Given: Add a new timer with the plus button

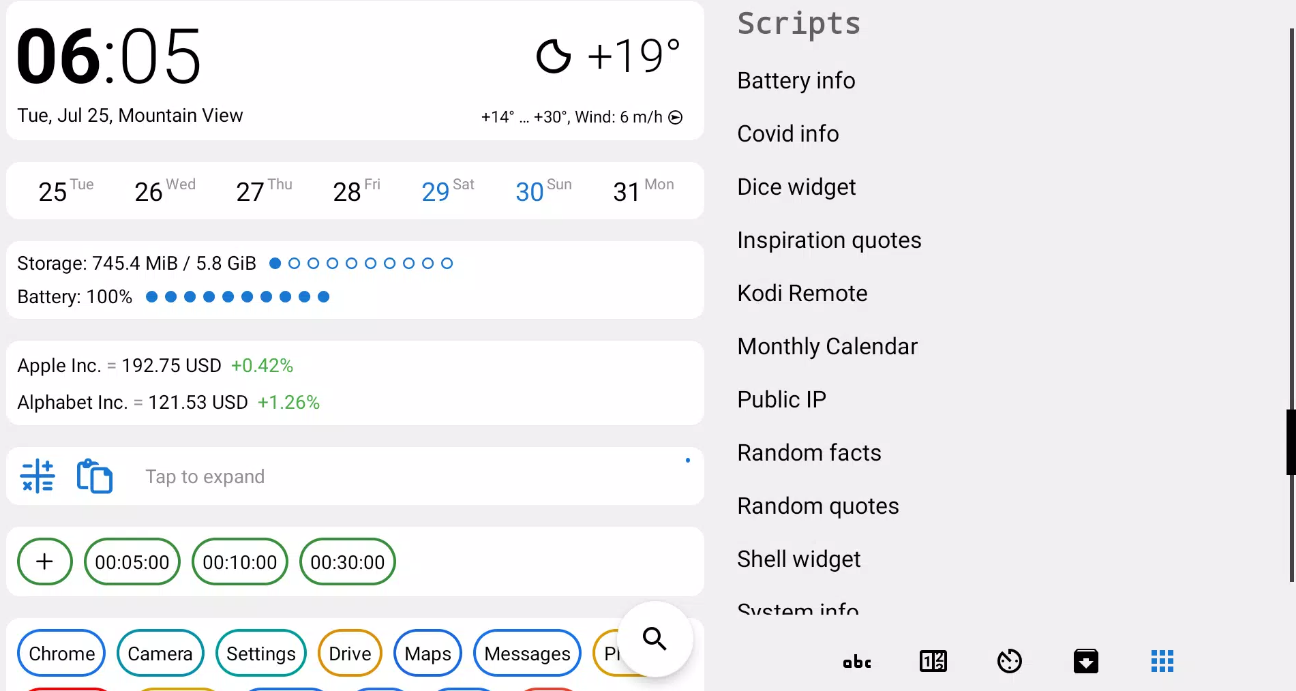Looking at the screenshot, I should click(45, 561).
